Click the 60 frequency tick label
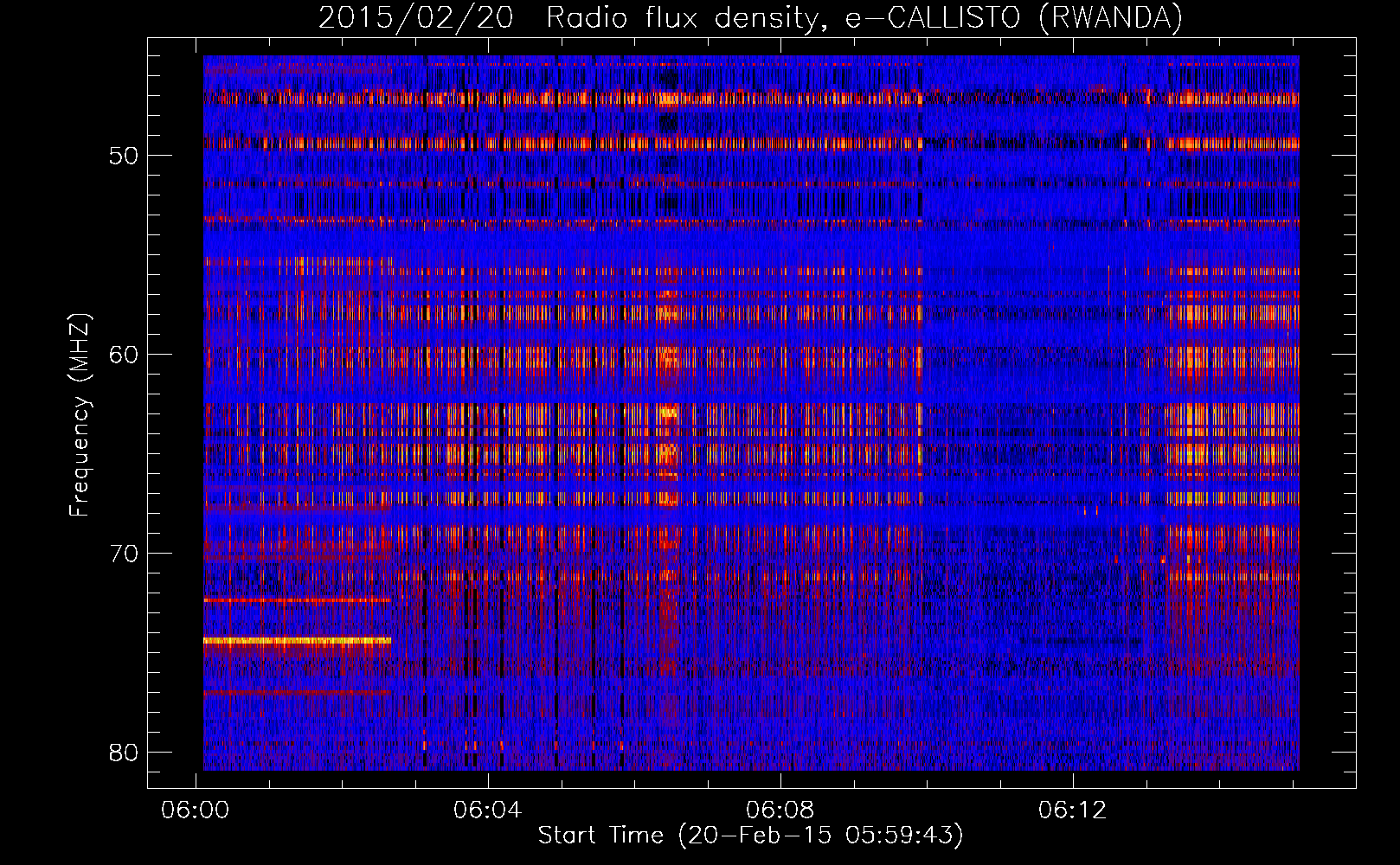Image resolution: width=1400 pixels, height=865 pixels. pos(124,355)
